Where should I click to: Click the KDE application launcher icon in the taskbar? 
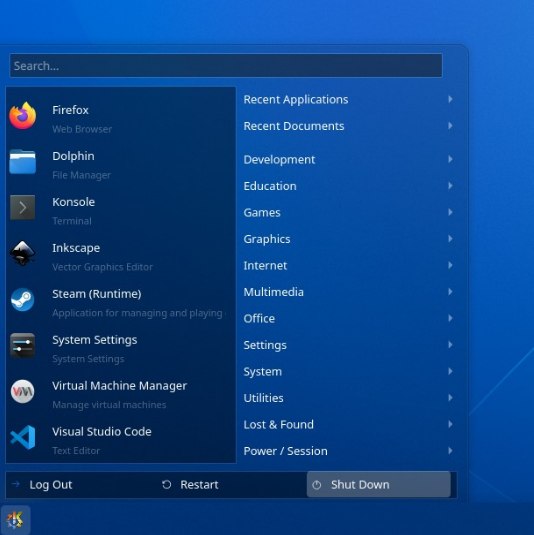click(x=15, y=520)
